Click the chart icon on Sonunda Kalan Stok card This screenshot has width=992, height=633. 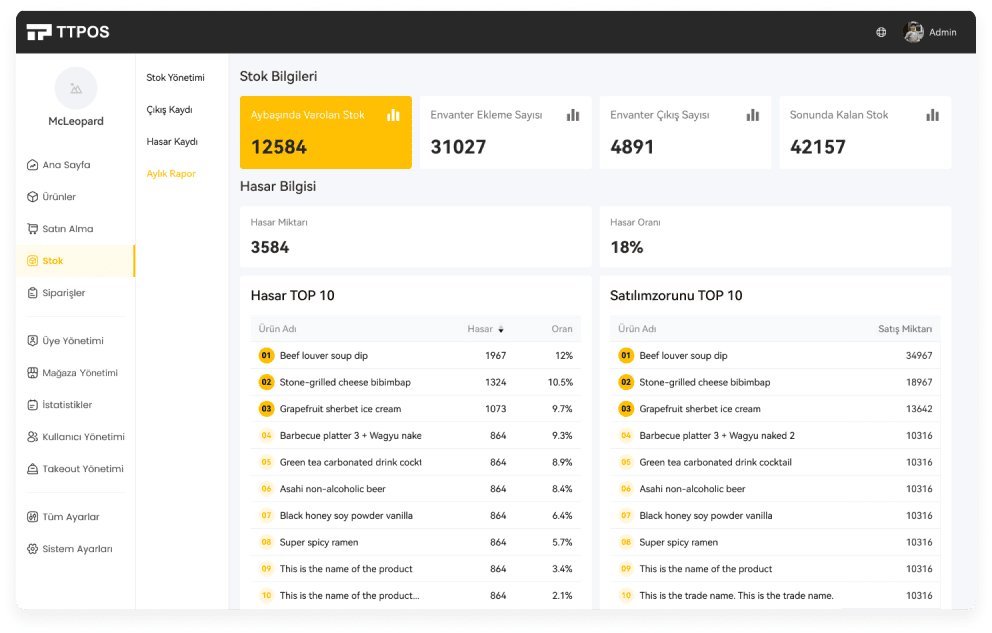click(932, 115)
